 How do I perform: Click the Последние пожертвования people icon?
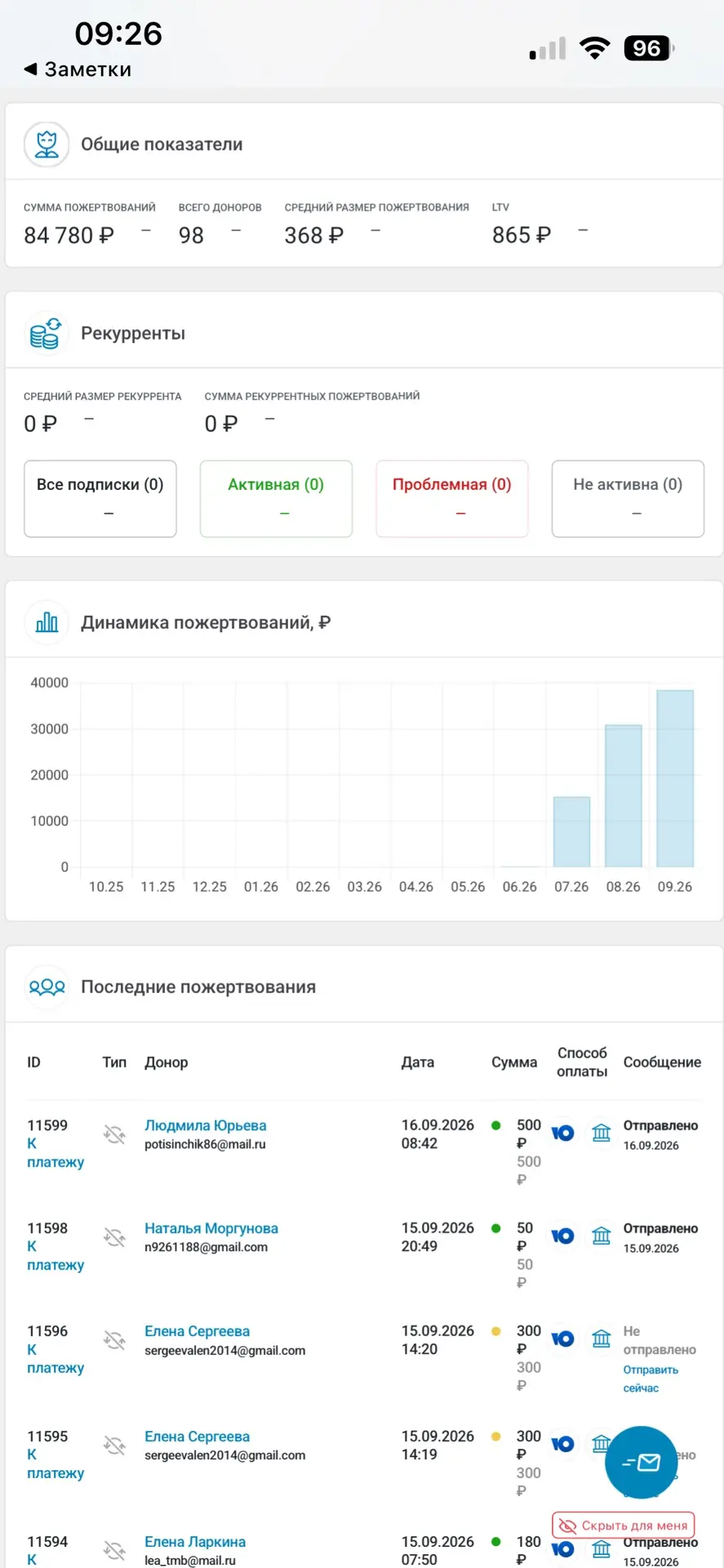(47, 987)
